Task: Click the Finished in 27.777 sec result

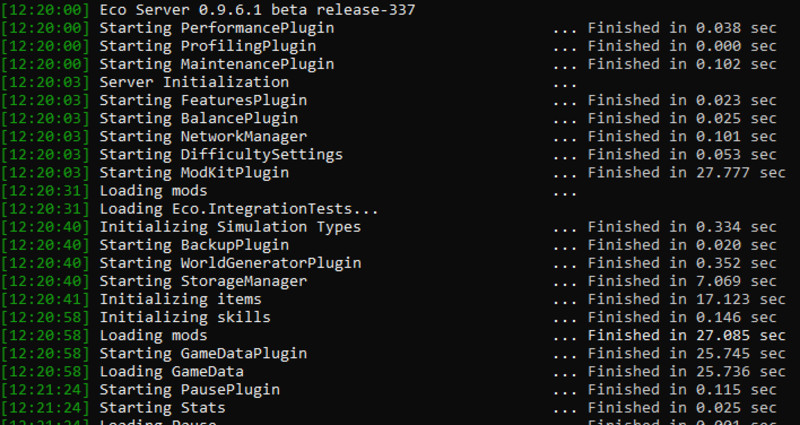Action: (687, 172)
